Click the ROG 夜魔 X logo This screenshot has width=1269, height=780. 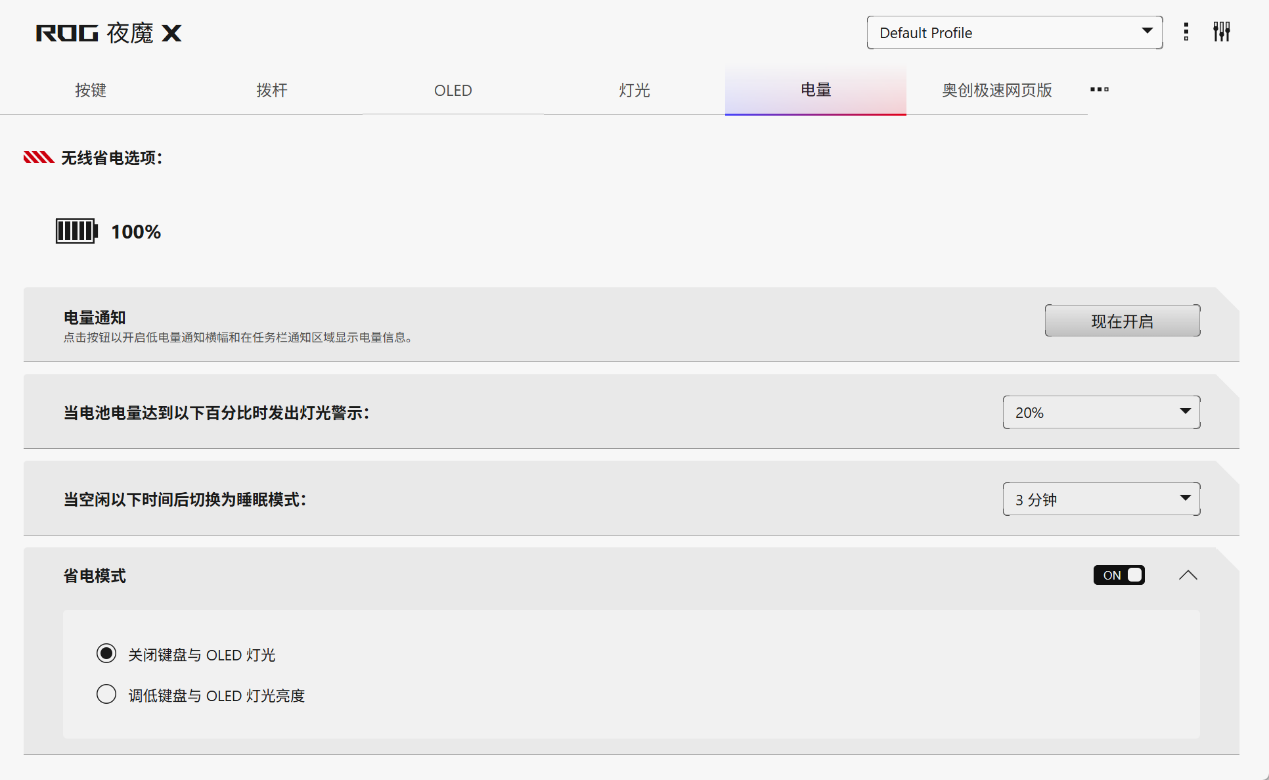click(109, 33)
